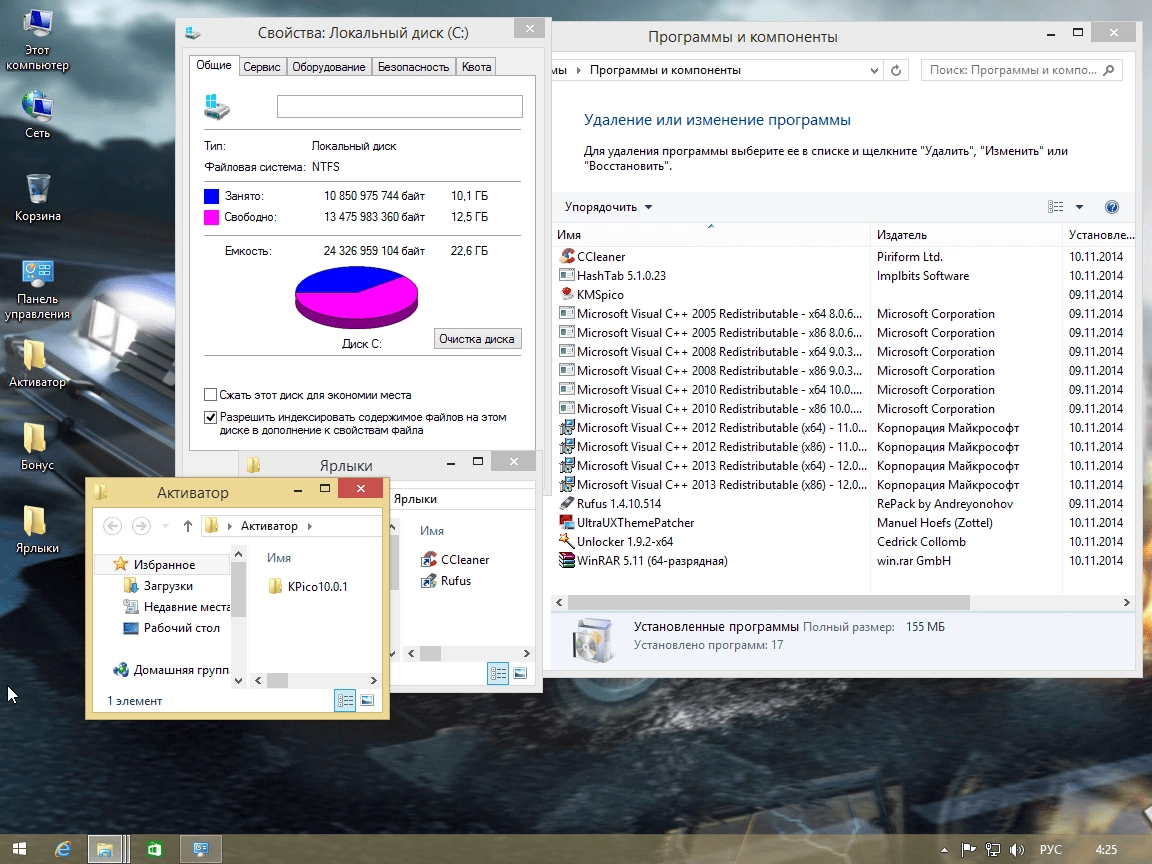Select Домашняя группа in Активатор sidebar
The image size is (1152, 864).
coord(170,670)
